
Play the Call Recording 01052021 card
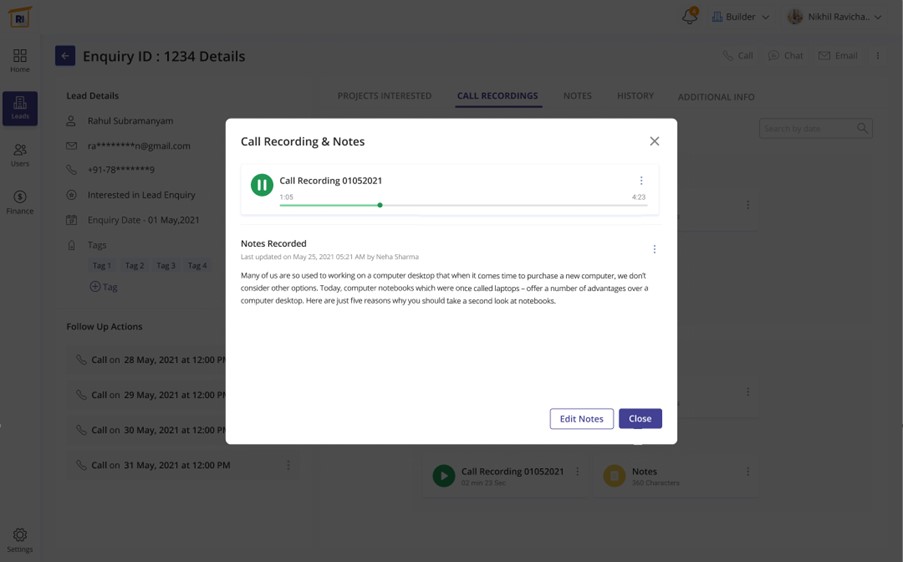443,476
